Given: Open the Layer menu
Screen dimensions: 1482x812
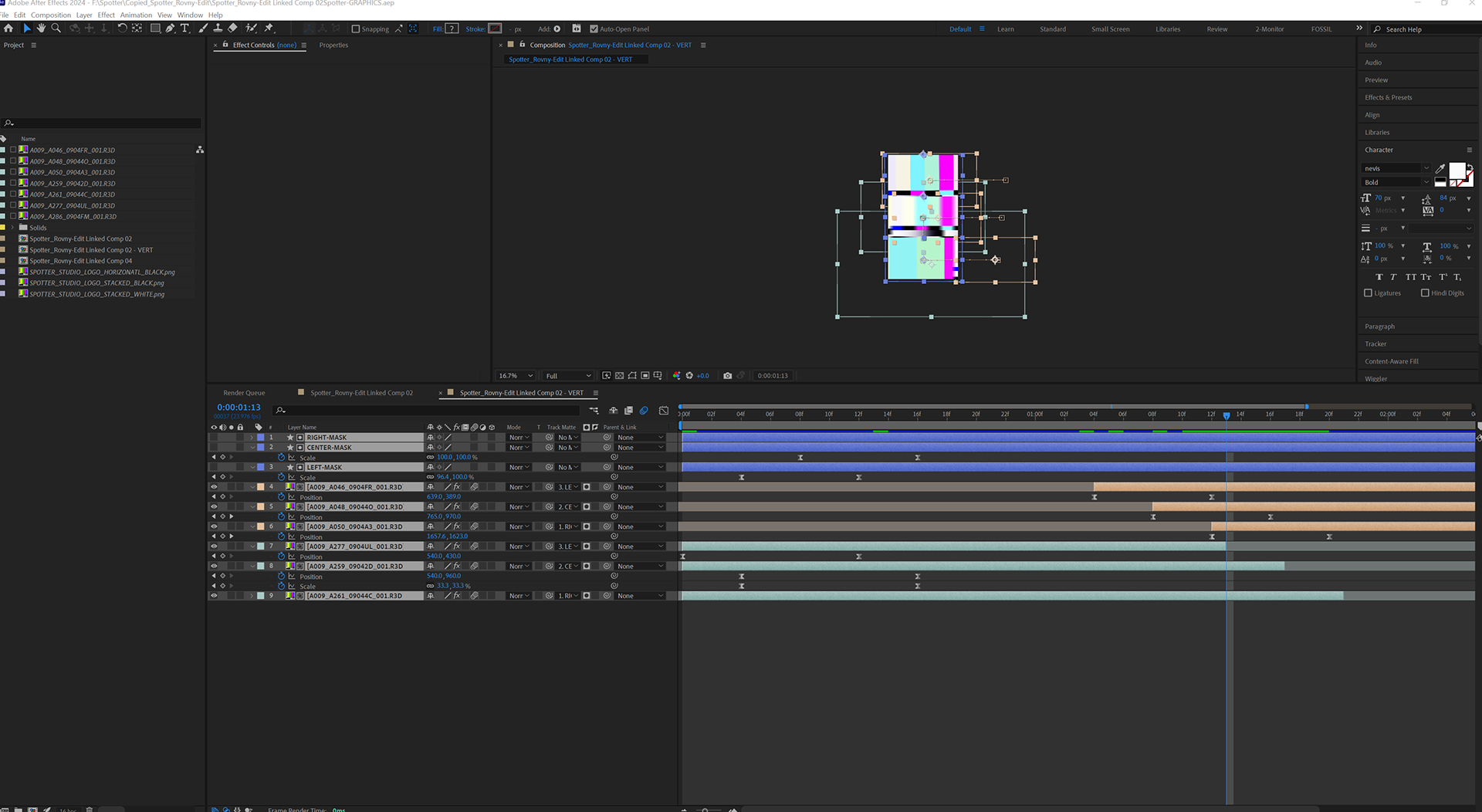Looking at the screenshot, I should pyautogui.click(x=84, y=15).
